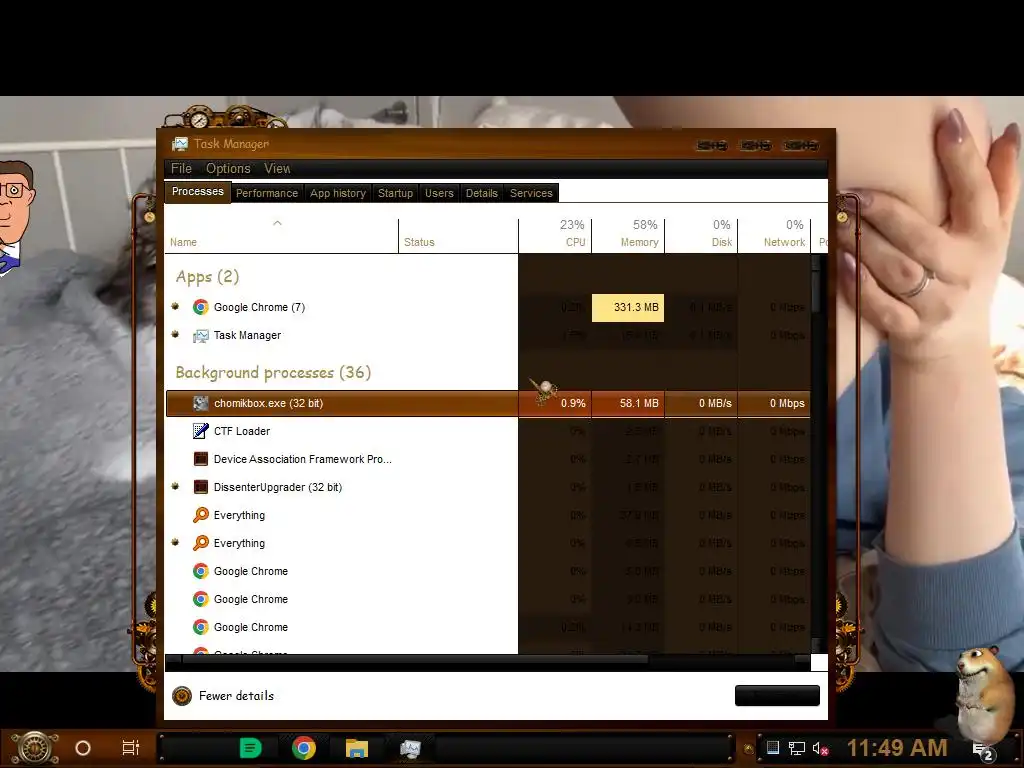Click the Task Manager taskbar icon
Viewport: 1024px width, 768px height.
410,748
